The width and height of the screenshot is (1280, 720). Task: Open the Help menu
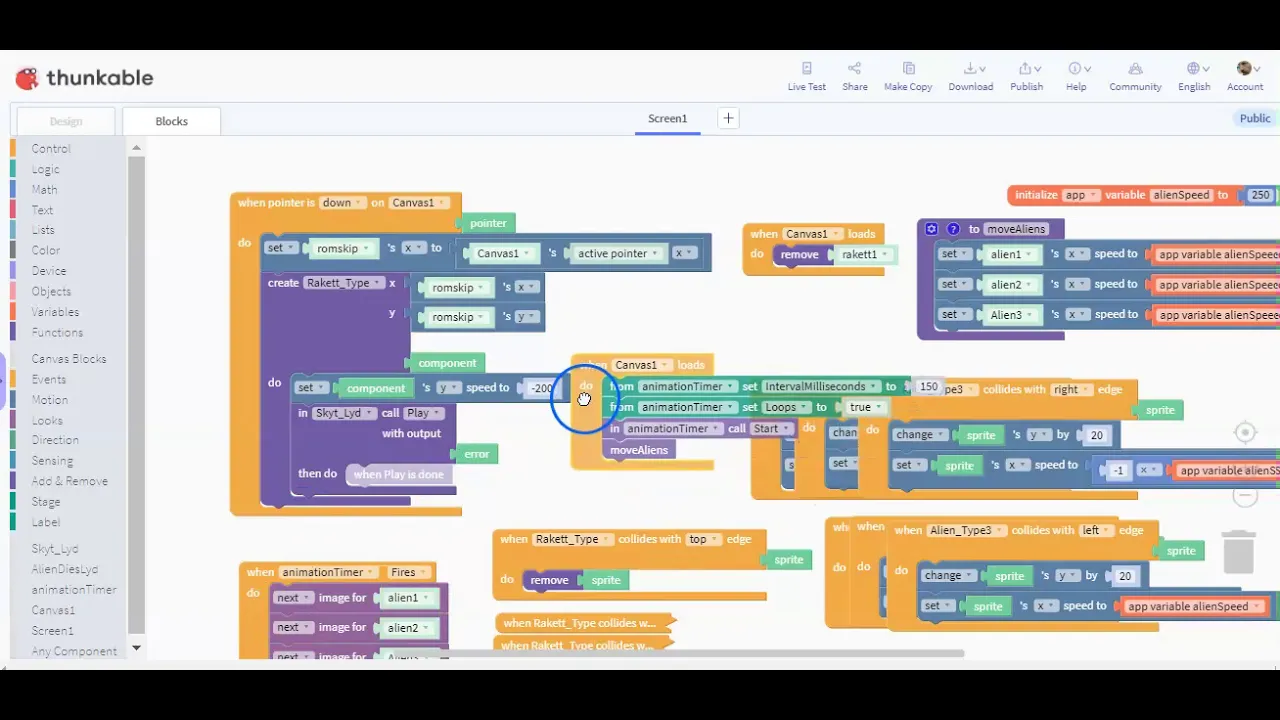coord(1076,77)
